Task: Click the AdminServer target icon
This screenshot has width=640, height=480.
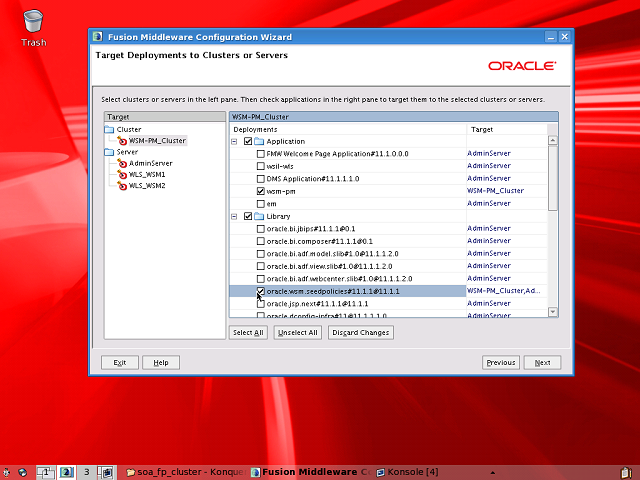Action: click(122, 163)
